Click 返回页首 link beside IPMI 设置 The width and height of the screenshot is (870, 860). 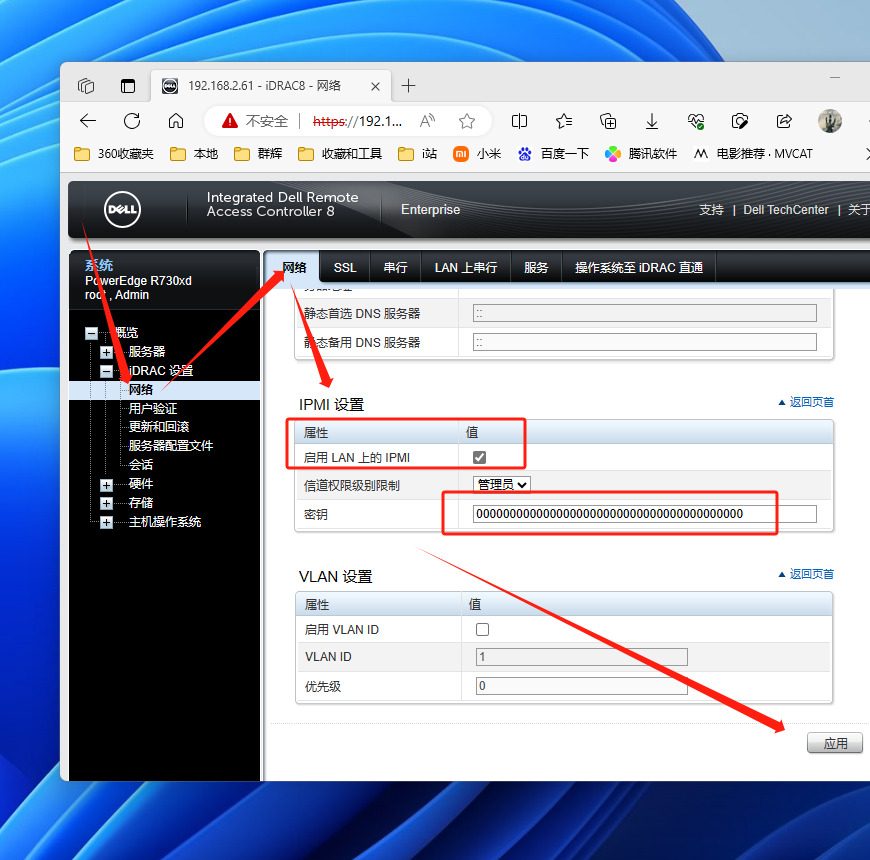point(806,402)
